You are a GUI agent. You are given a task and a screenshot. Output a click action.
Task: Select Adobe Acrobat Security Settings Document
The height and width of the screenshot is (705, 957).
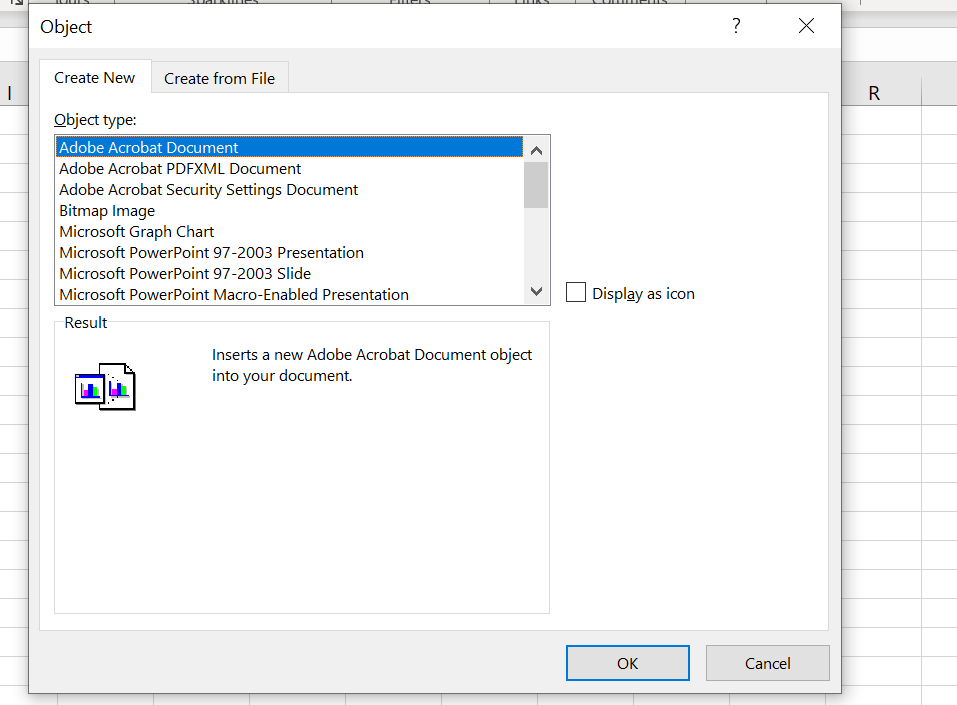click(208, 190)
